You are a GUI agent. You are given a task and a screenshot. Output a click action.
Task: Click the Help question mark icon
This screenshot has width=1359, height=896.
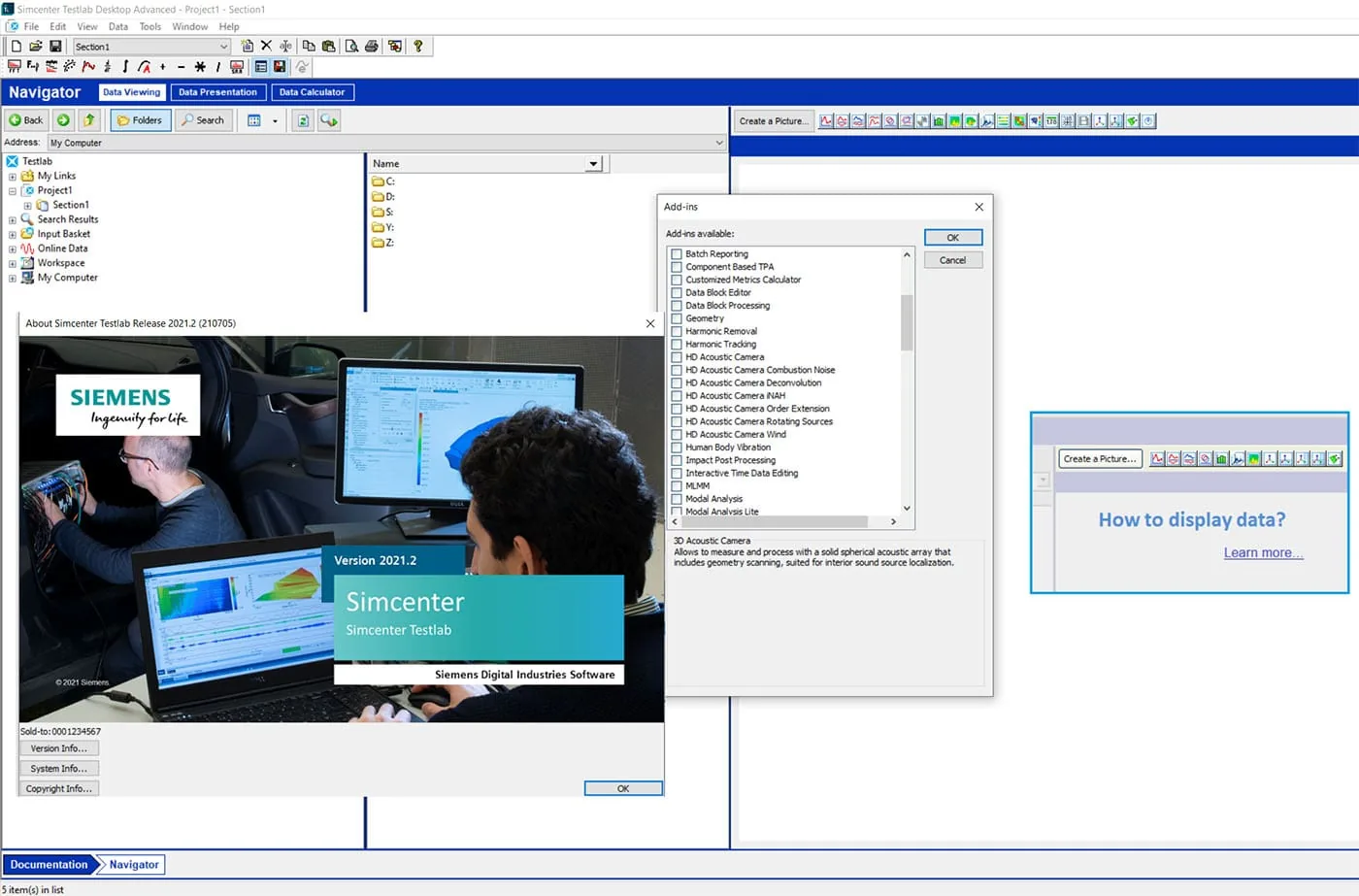[x=418, y=46]
